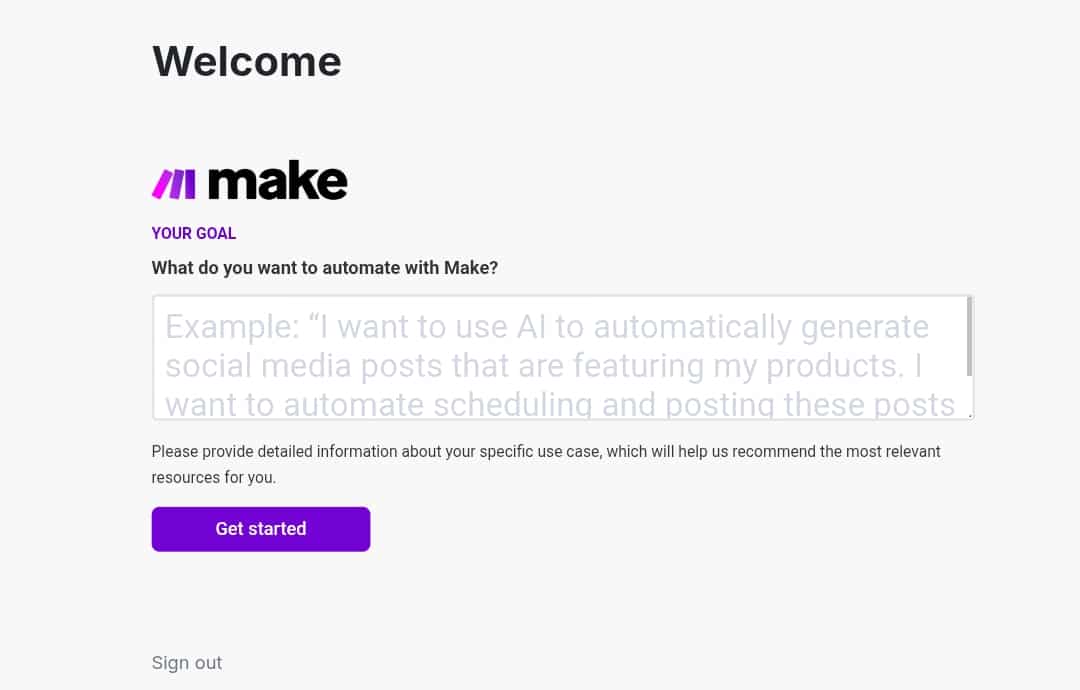1080x690 pixels.
Task: Click the placeholder line 'social media posts'
Action: tap(543, 366)
